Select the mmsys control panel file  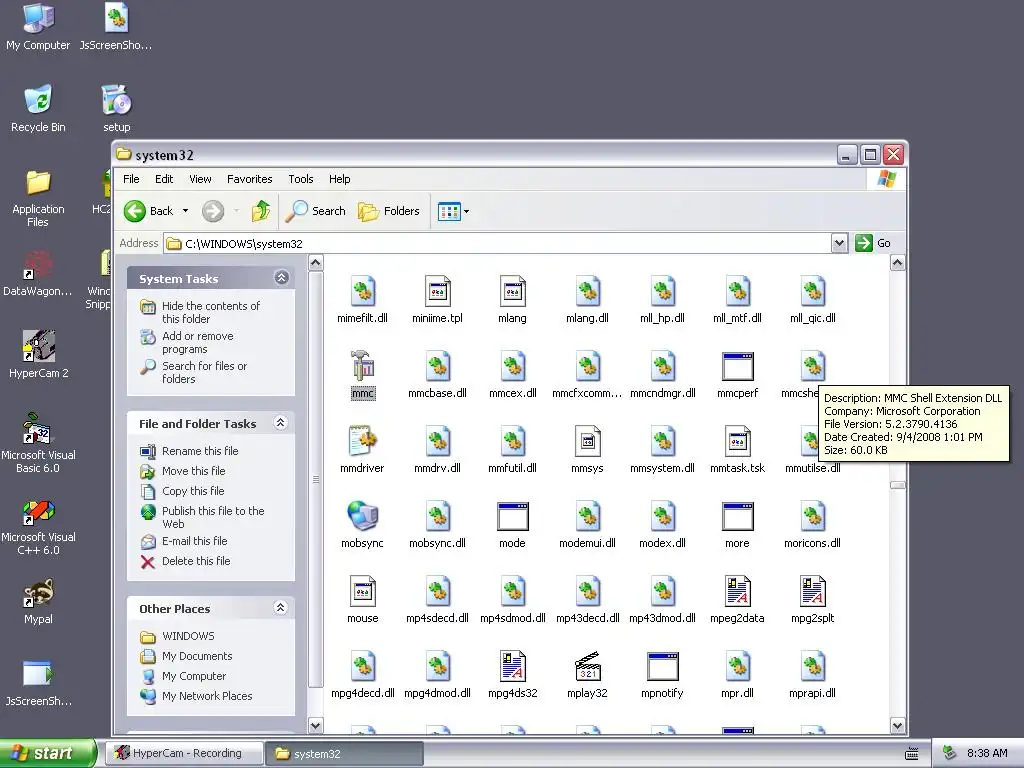pyautogui.click(x=587, y=450)
